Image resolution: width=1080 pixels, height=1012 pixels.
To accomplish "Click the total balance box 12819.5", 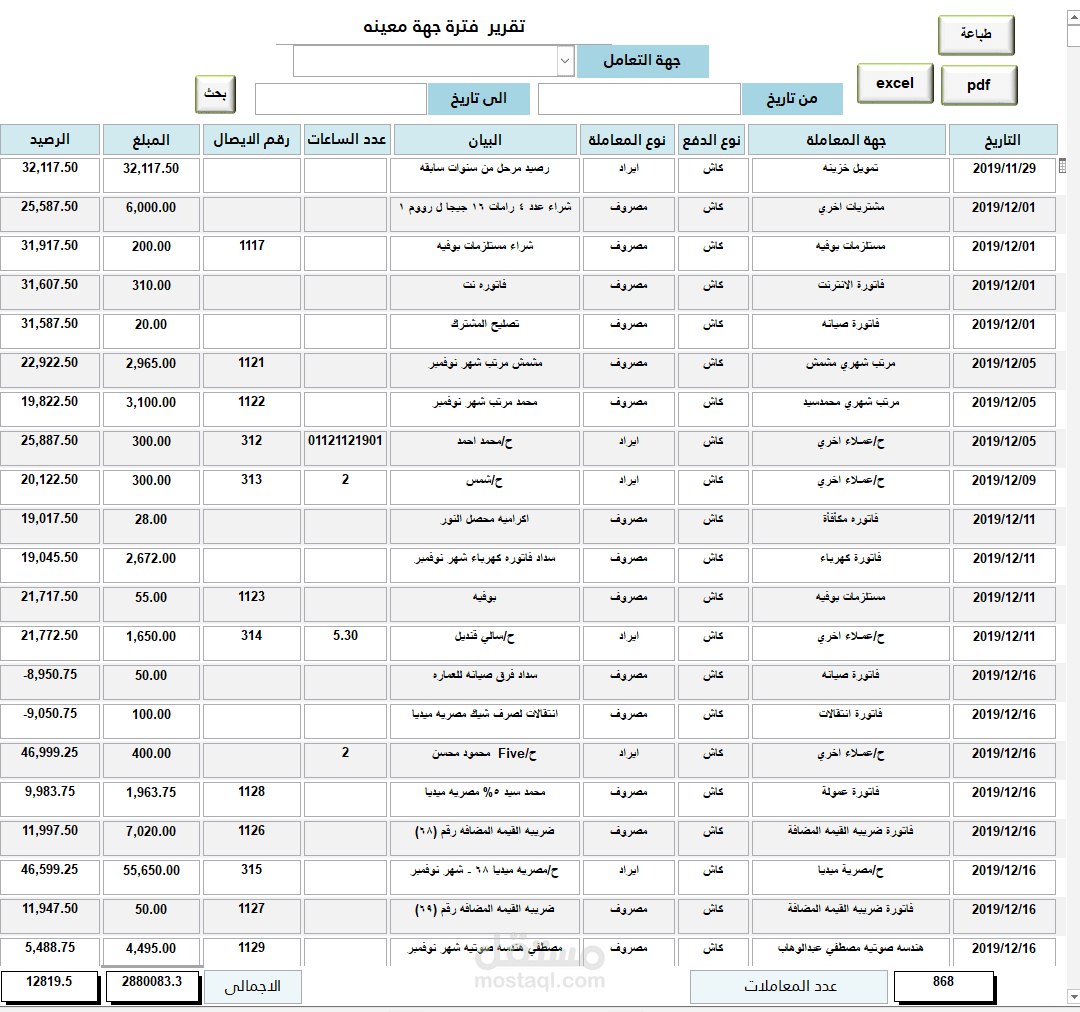I will point(49,986).
